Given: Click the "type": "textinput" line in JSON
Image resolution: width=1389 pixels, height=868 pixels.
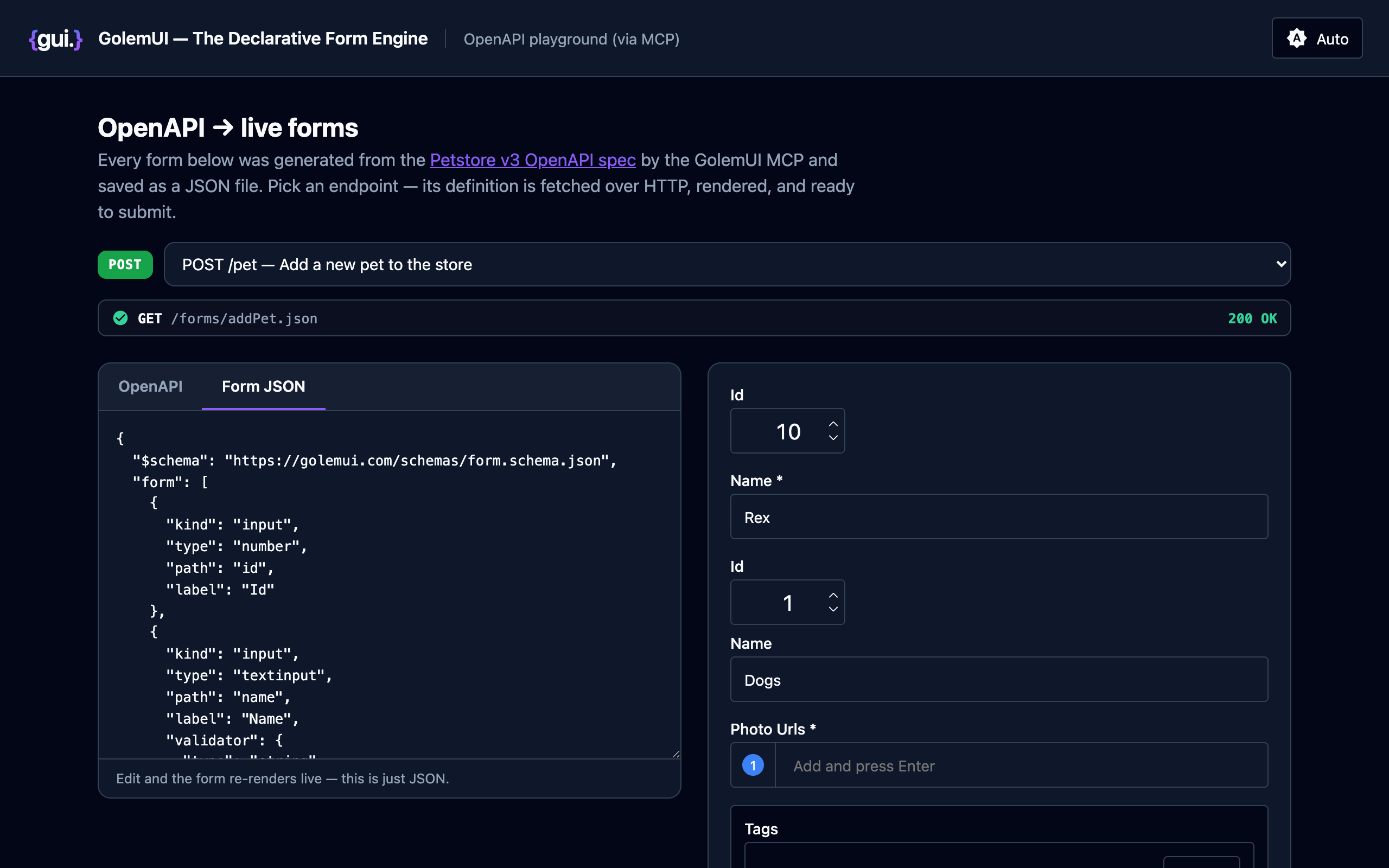Looking at the screenshot, I should tap(249, 676).
